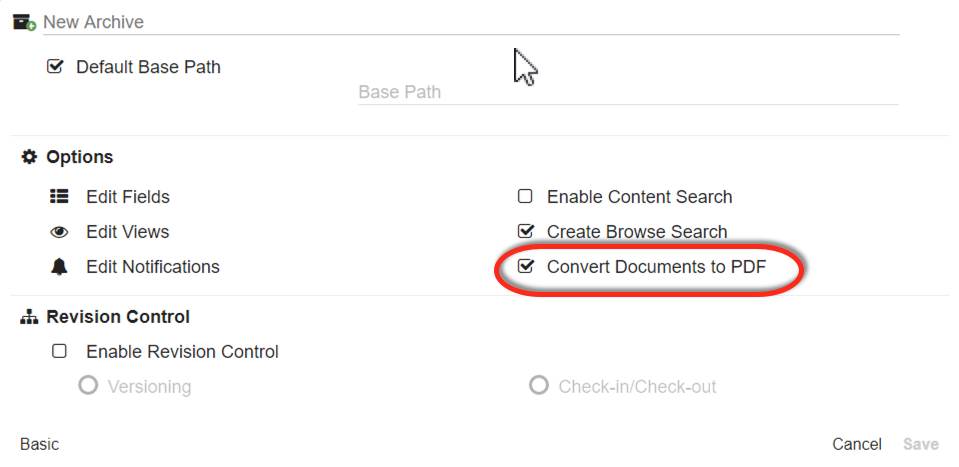Open the Edit Views link
This screenshot has height=467, width=959.
pyautogui.click(x=128, y=232)
